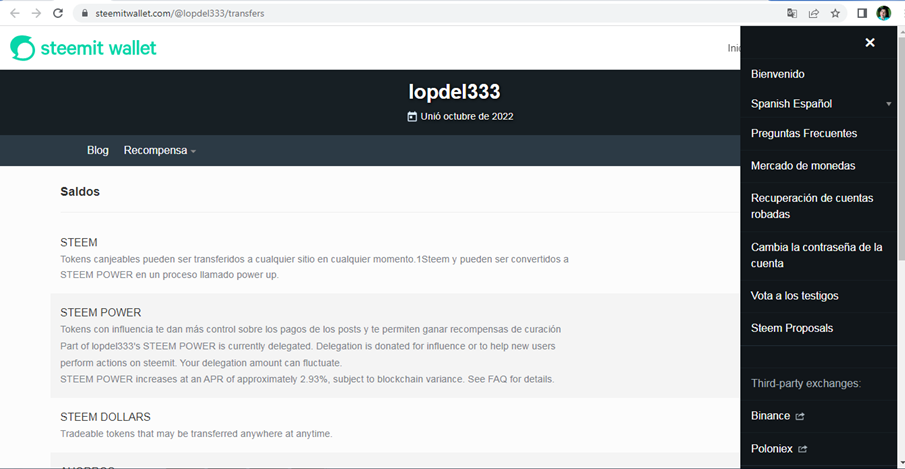Open the Chrome profile avatar
This screenshot has width=905, height=469.
pos(884,13)
